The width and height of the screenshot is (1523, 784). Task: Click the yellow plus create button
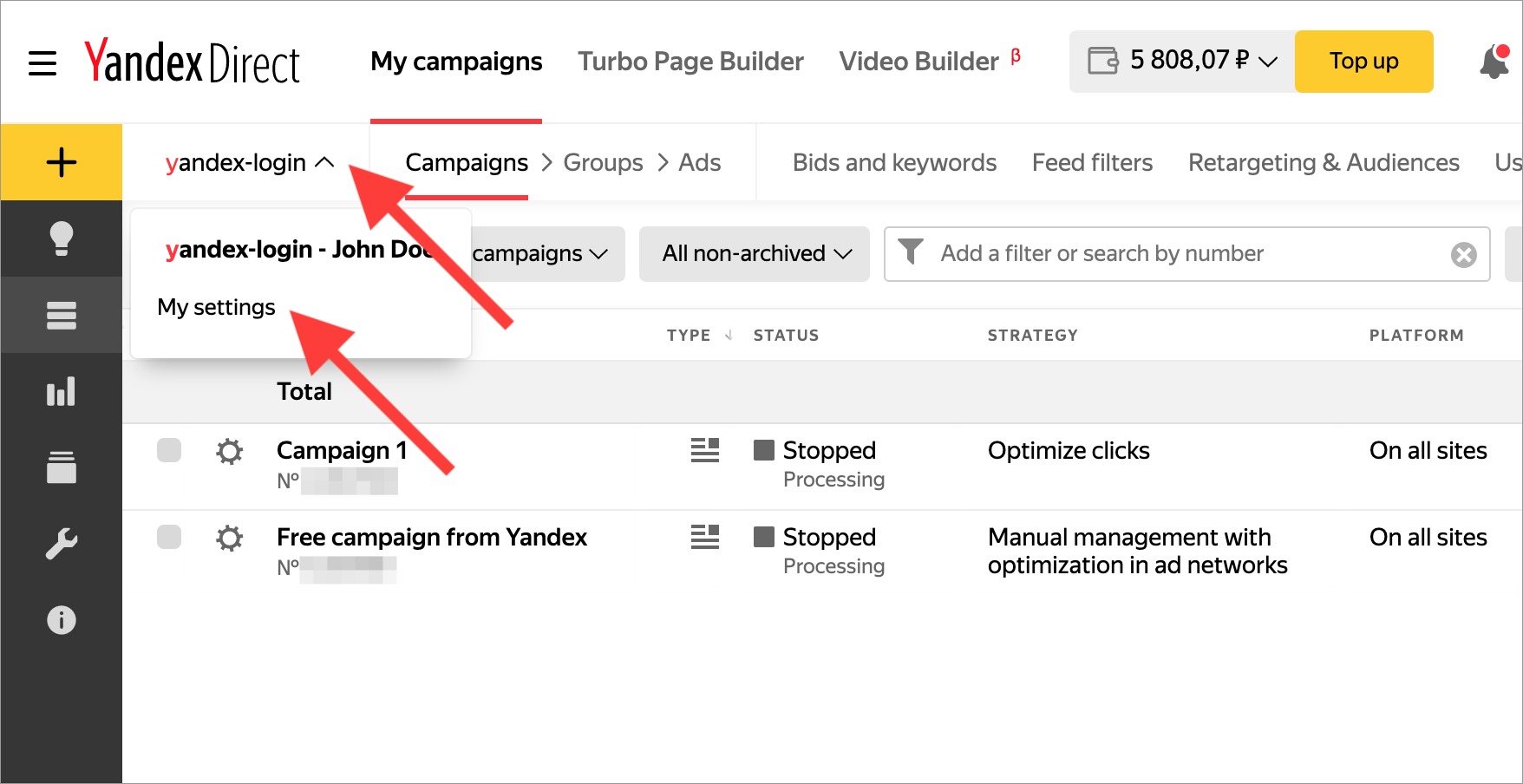click(62, 163)
